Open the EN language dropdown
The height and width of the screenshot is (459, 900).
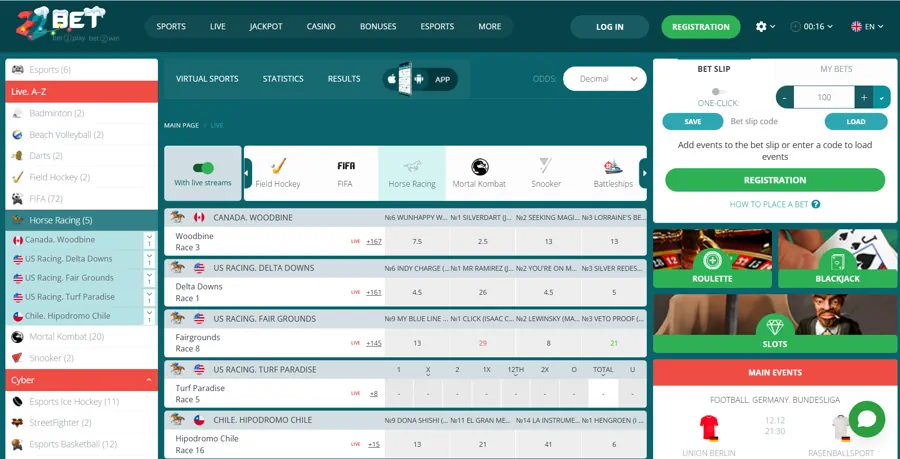(x=867, y=26)
